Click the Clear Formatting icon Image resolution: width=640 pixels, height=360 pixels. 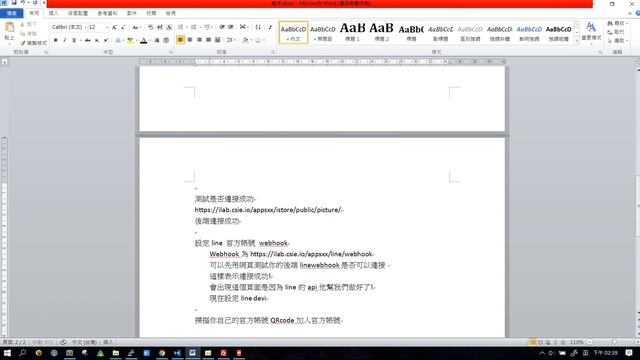pyautogui.click(x=151, y=27)
